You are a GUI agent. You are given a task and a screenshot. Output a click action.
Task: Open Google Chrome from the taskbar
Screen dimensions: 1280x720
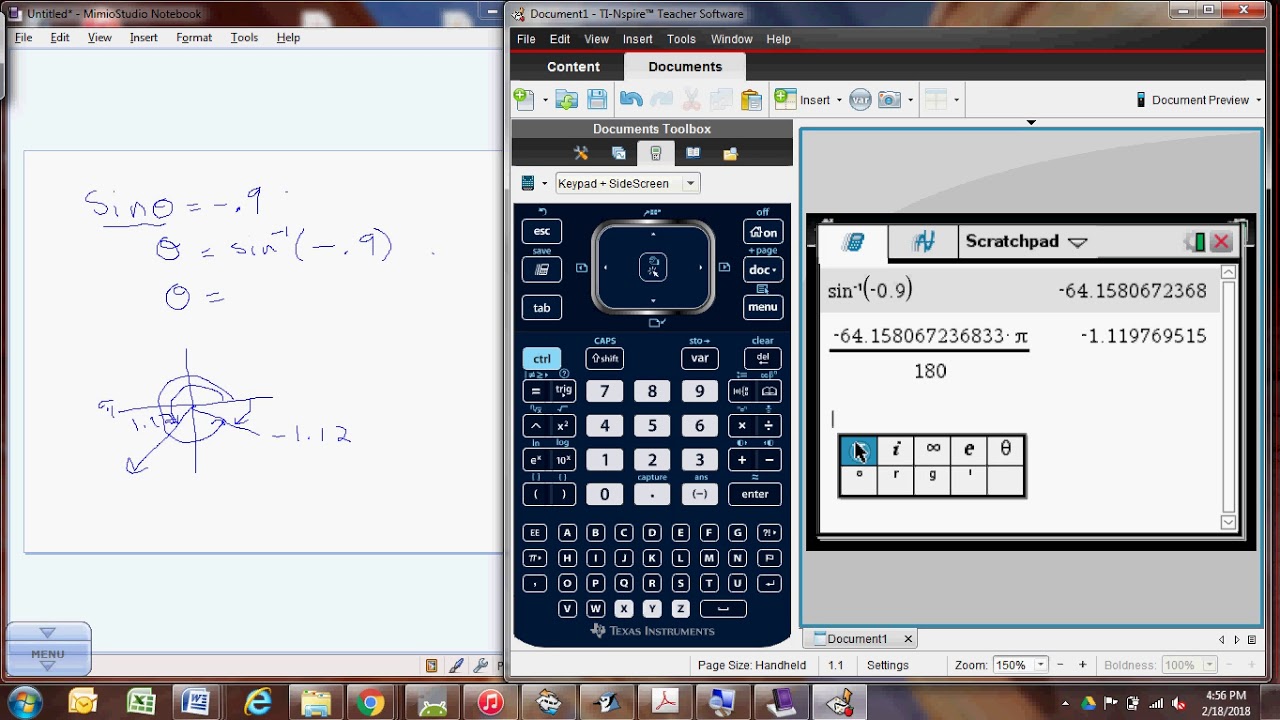pyautogui.click(x=370, y=704)
